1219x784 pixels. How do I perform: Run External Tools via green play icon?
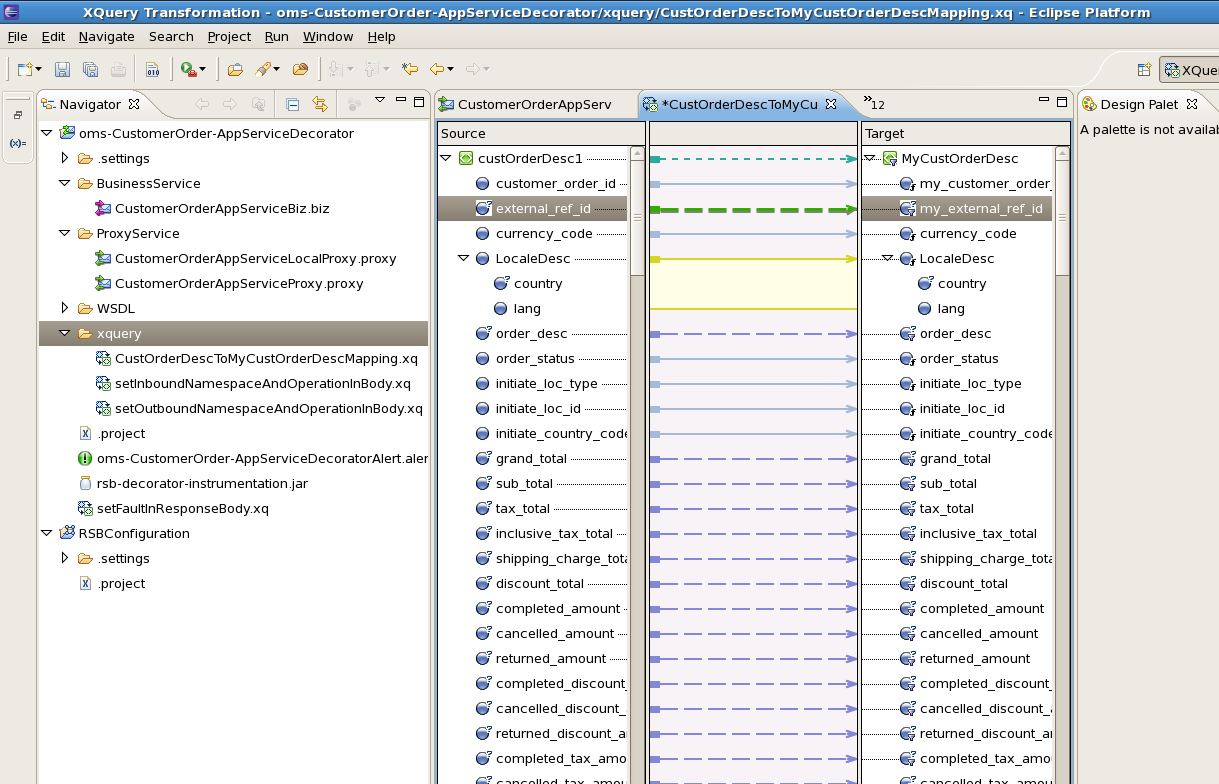(188, 69)
